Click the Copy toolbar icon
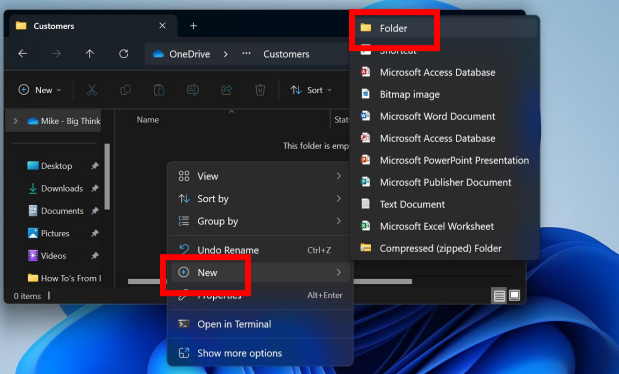The image size is (619, 374). [x=126, y=90]
